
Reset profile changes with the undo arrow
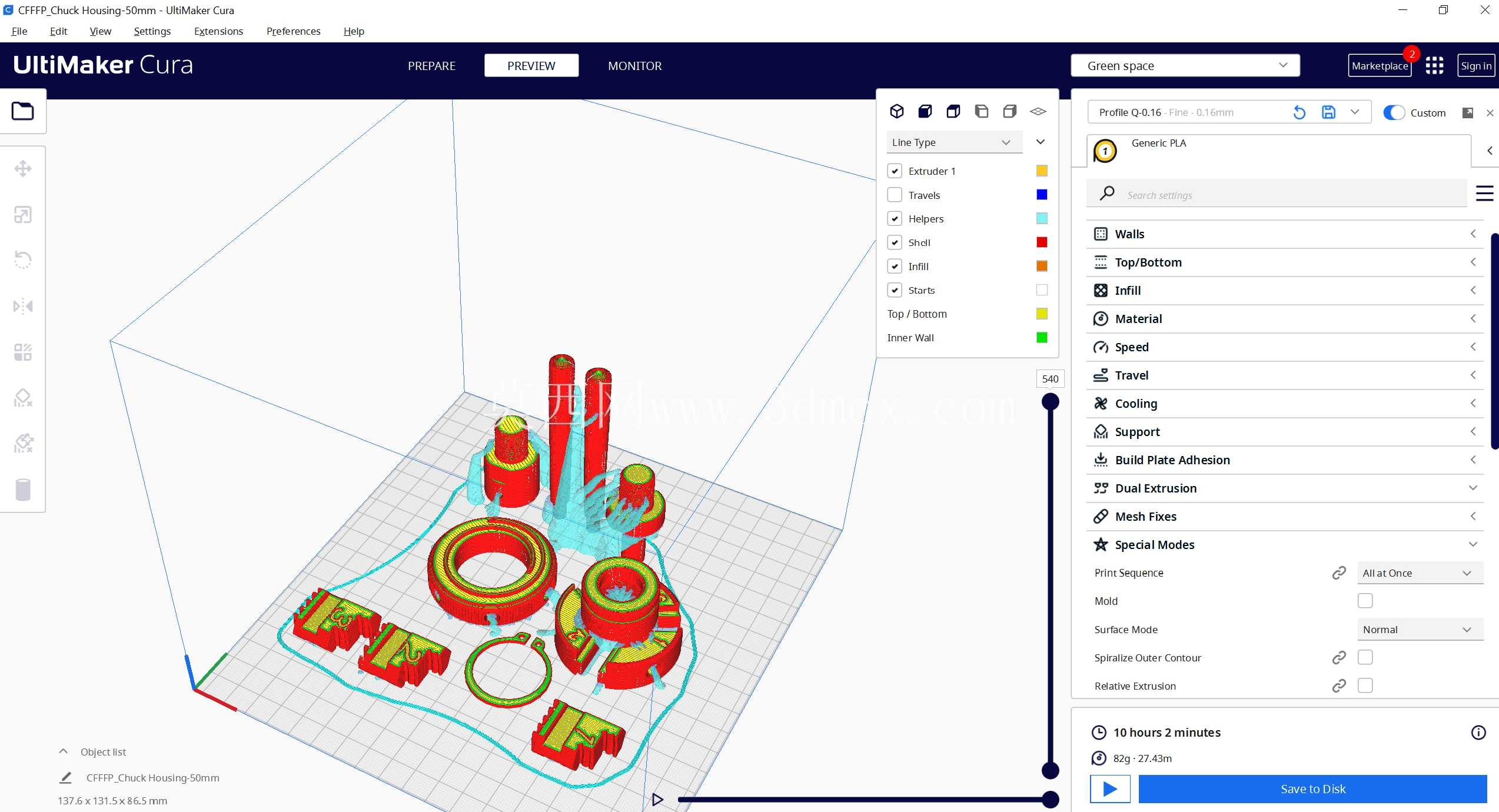[x=1299, y=112]
